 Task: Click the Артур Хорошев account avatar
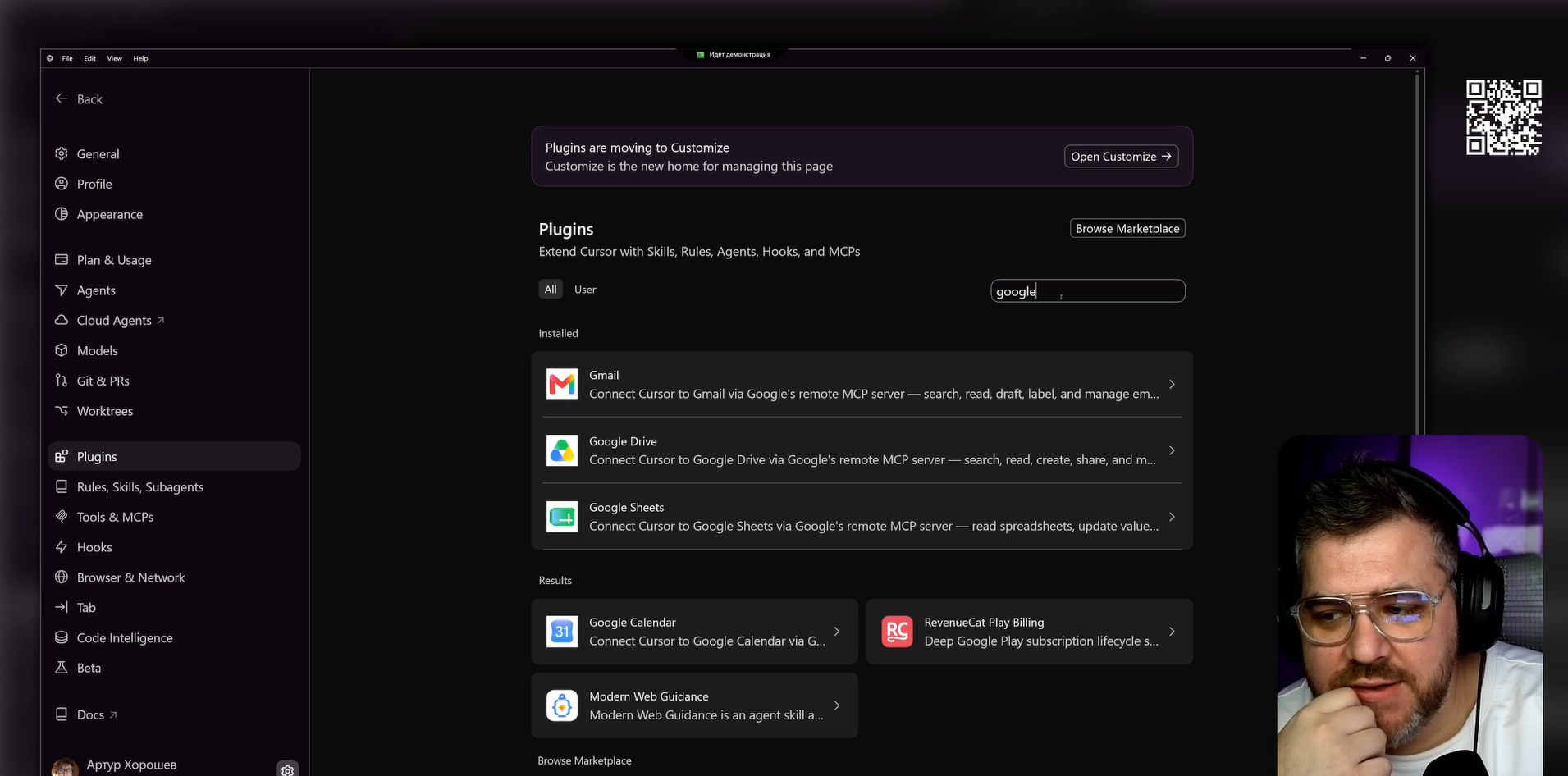tap(65, 768)
